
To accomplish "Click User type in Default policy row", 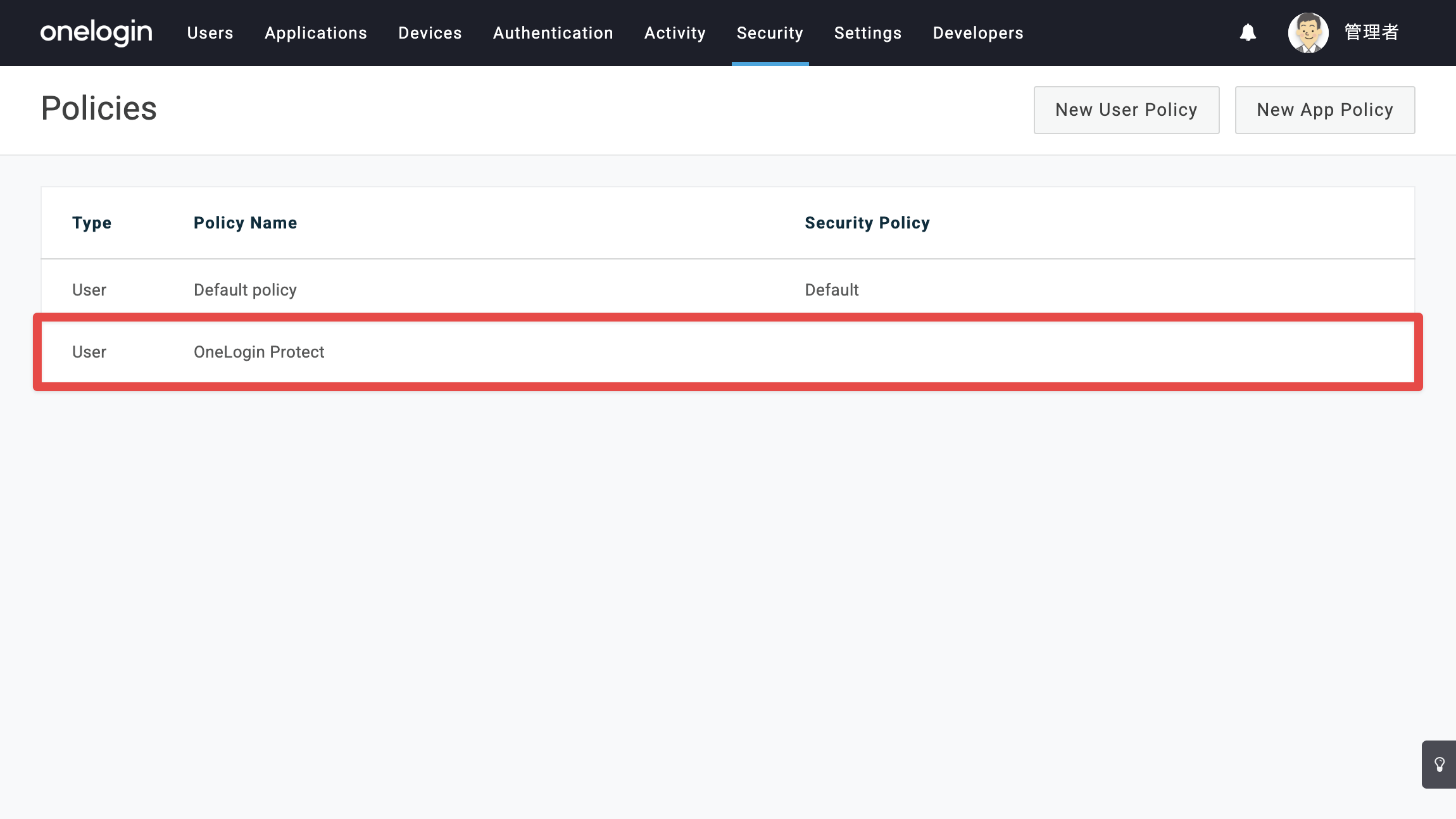I will click(x=89, y=290).
